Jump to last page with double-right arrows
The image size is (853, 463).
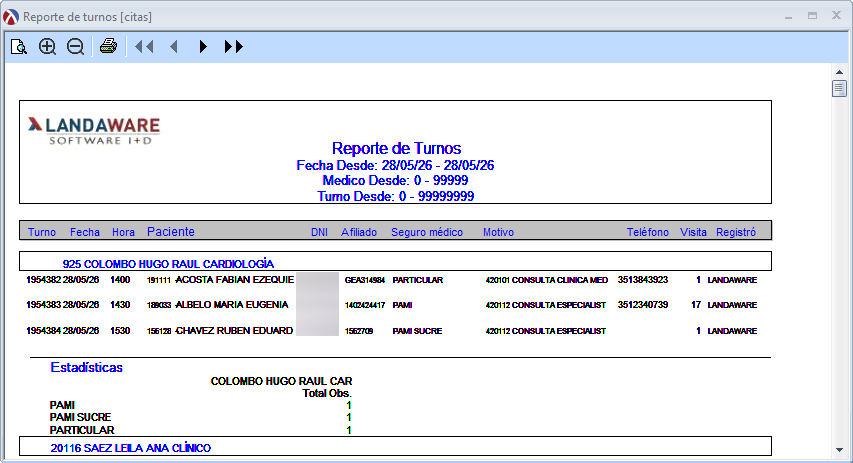point(233,47)
